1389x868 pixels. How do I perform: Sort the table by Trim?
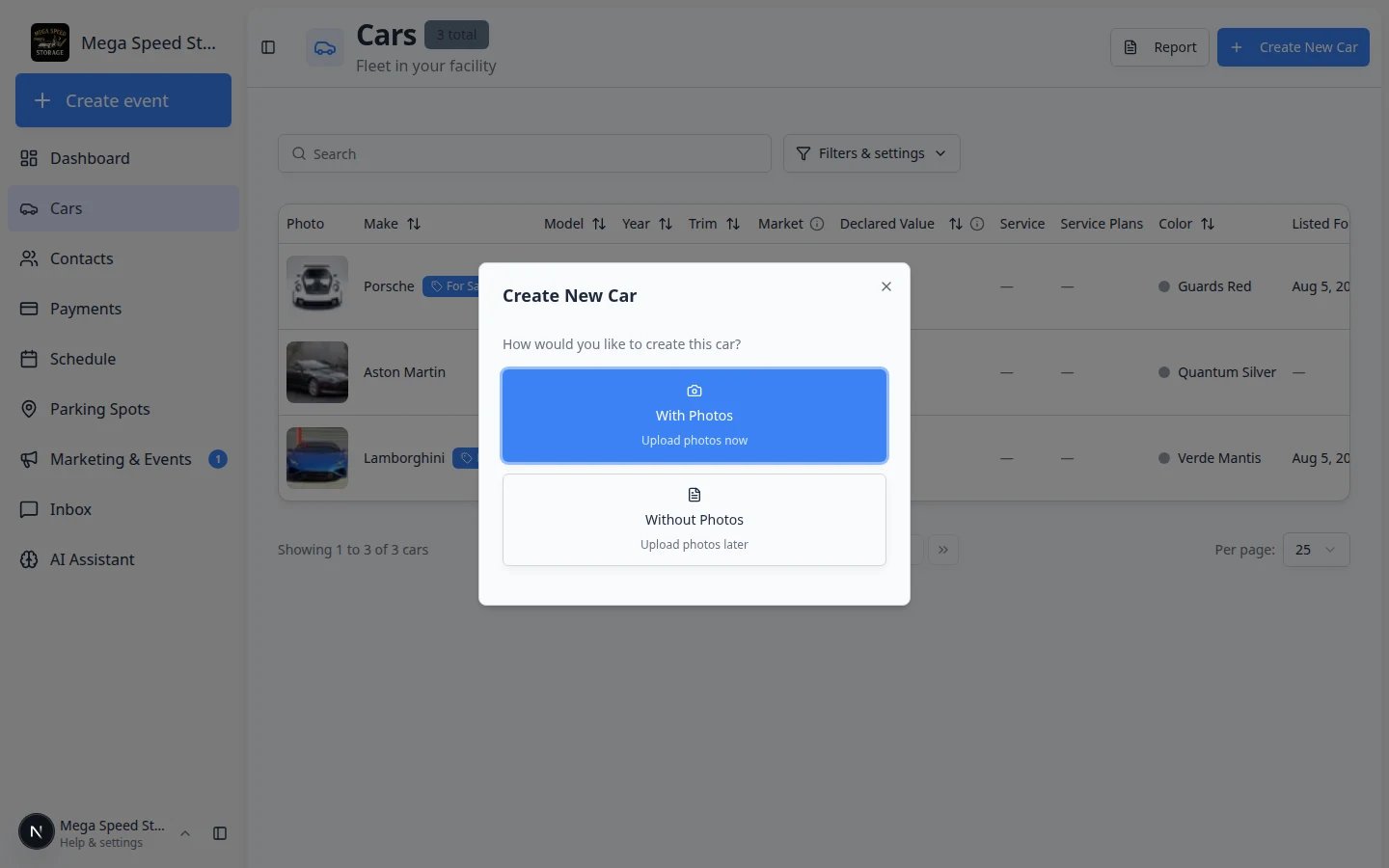click(x=733, y=224)
